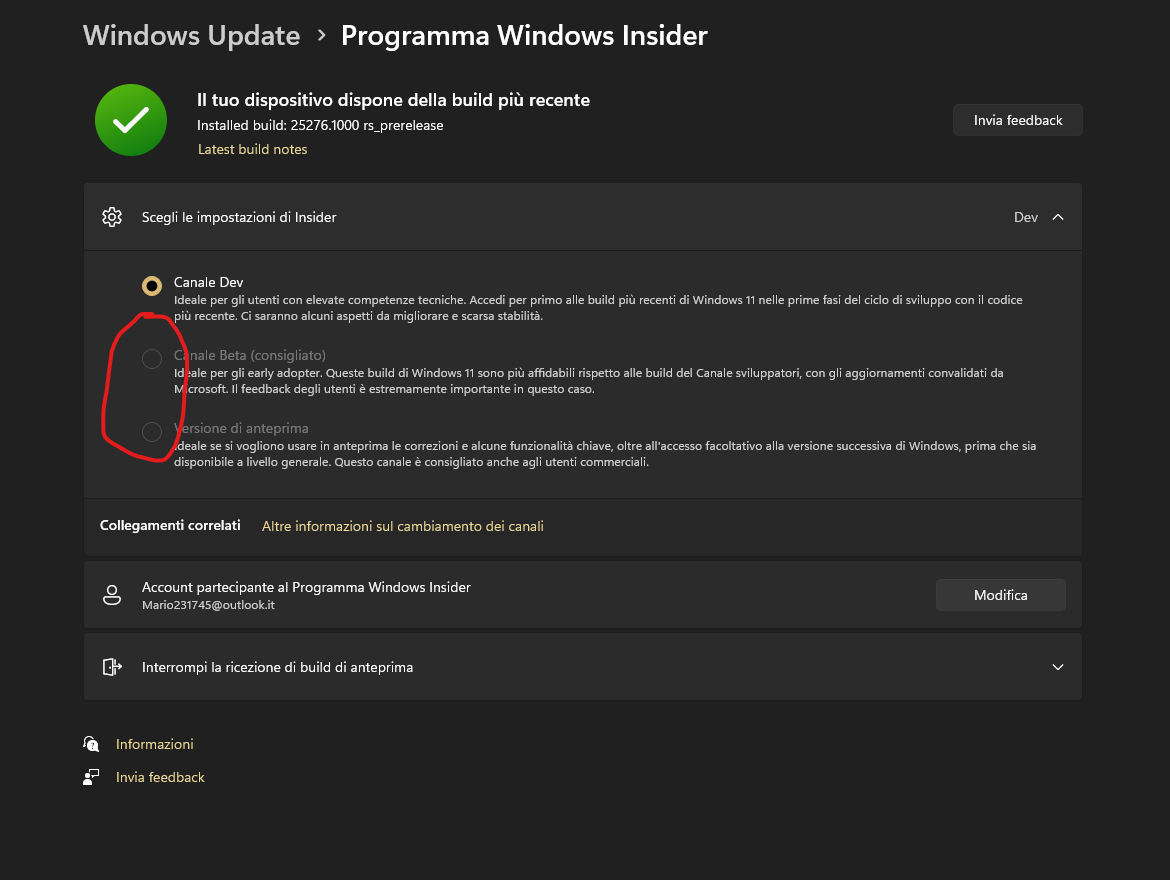Click the Informazioni help icon

click(91, 744)
